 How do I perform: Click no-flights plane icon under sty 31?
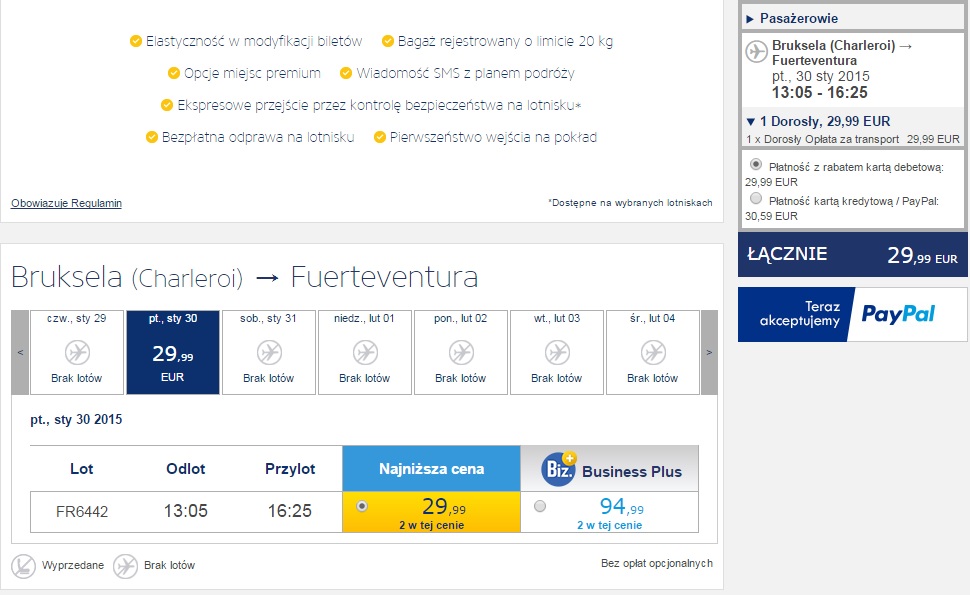(269, 353)
